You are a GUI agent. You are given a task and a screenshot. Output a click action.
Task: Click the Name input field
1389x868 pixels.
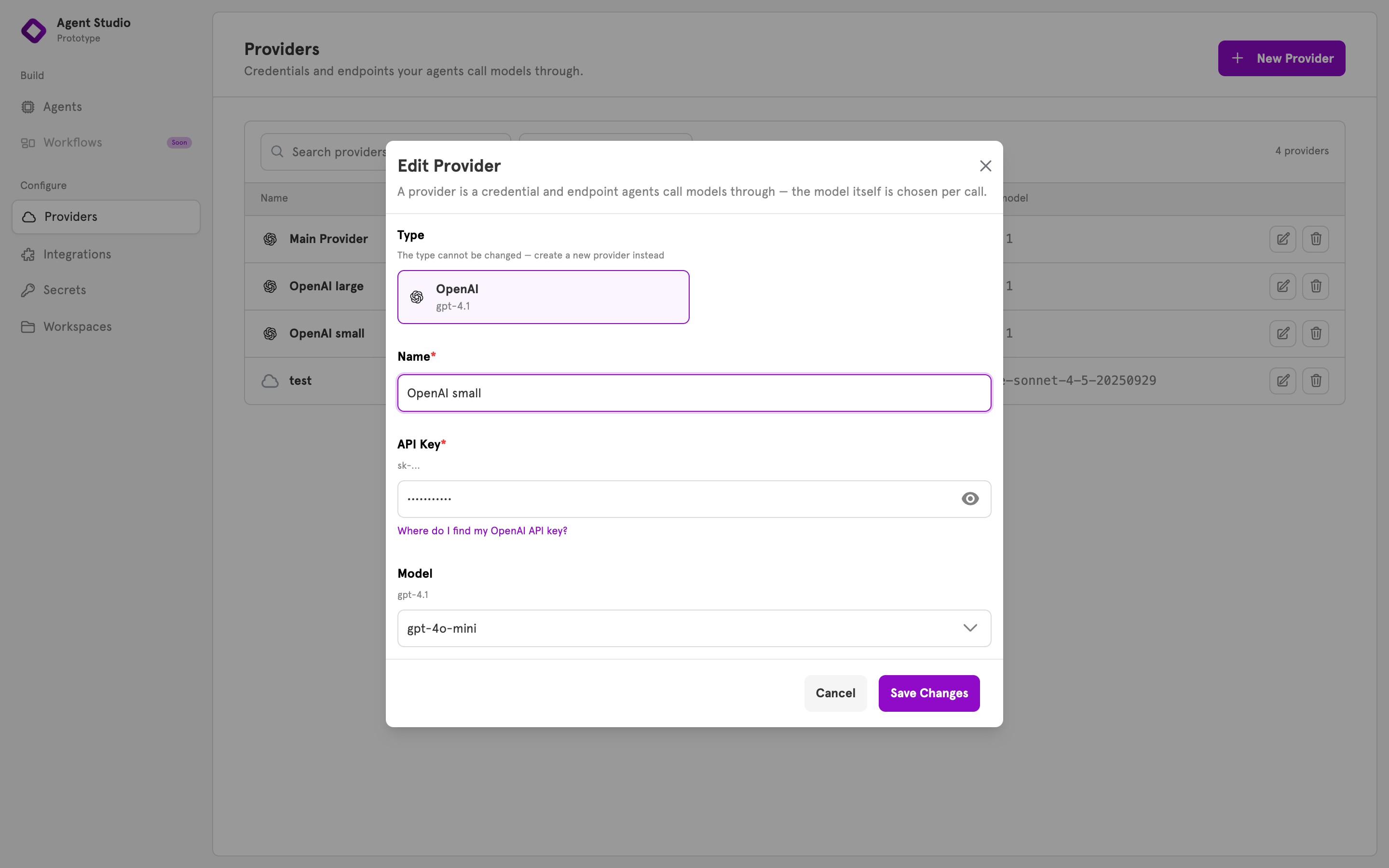(x=694, y=393)
